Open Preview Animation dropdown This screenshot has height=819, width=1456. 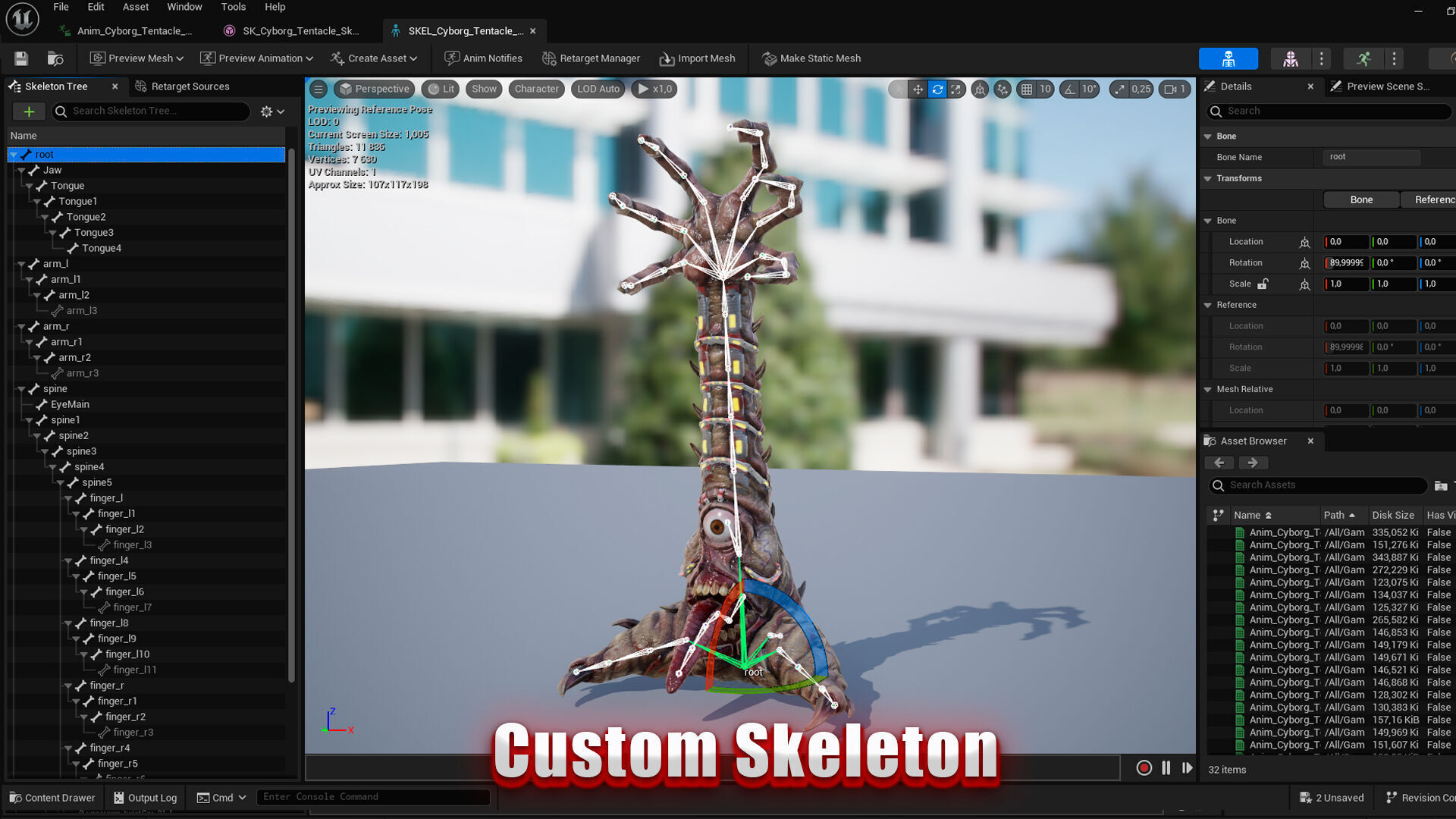[x=256, y=58]
